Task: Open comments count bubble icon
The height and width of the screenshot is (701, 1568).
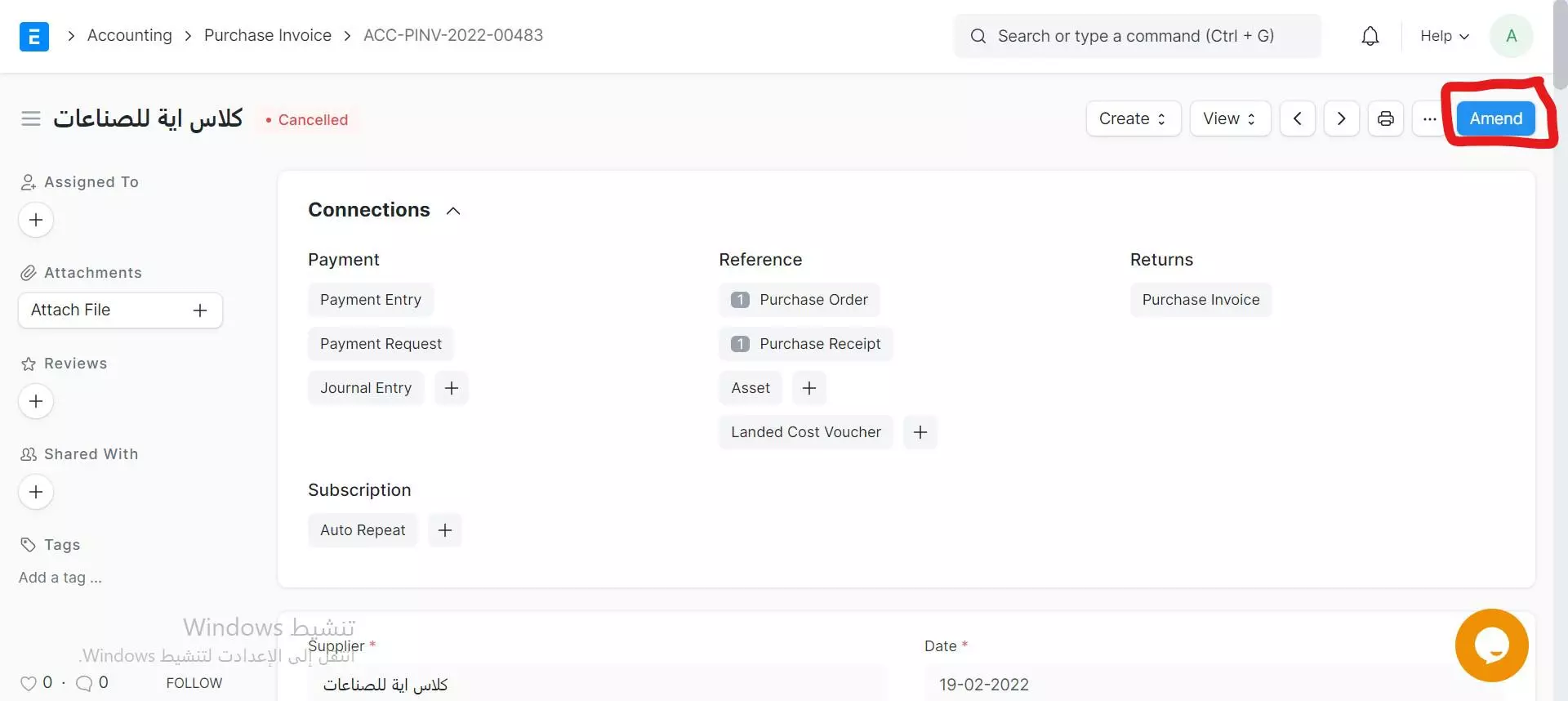Action: point(84,683)
